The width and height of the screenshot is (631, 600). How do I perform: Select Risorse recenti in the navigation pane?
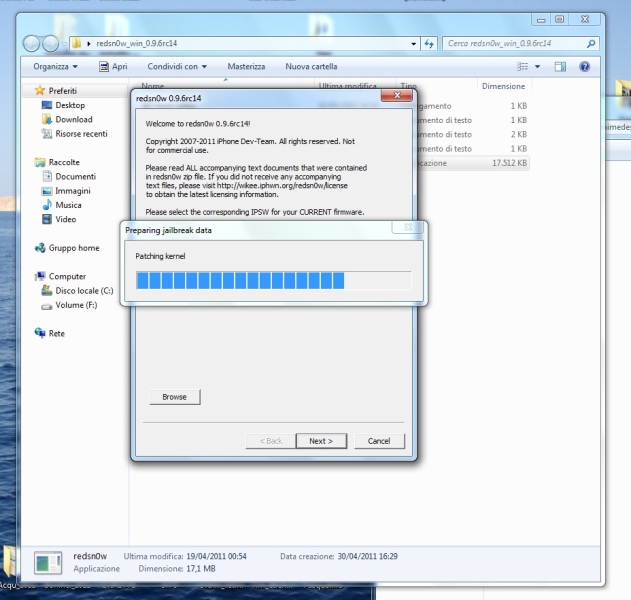tap(81, 134)
